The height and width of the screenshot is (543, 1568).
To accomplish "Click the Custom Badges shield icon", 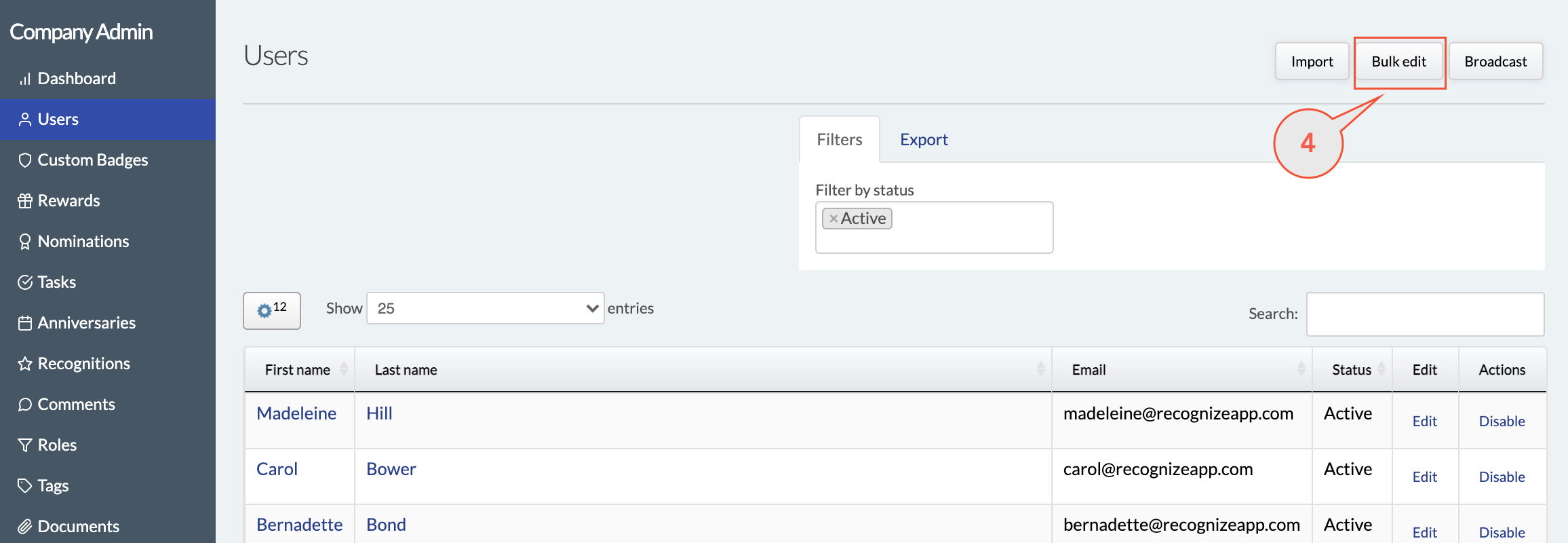I will [x=25, y=160].
